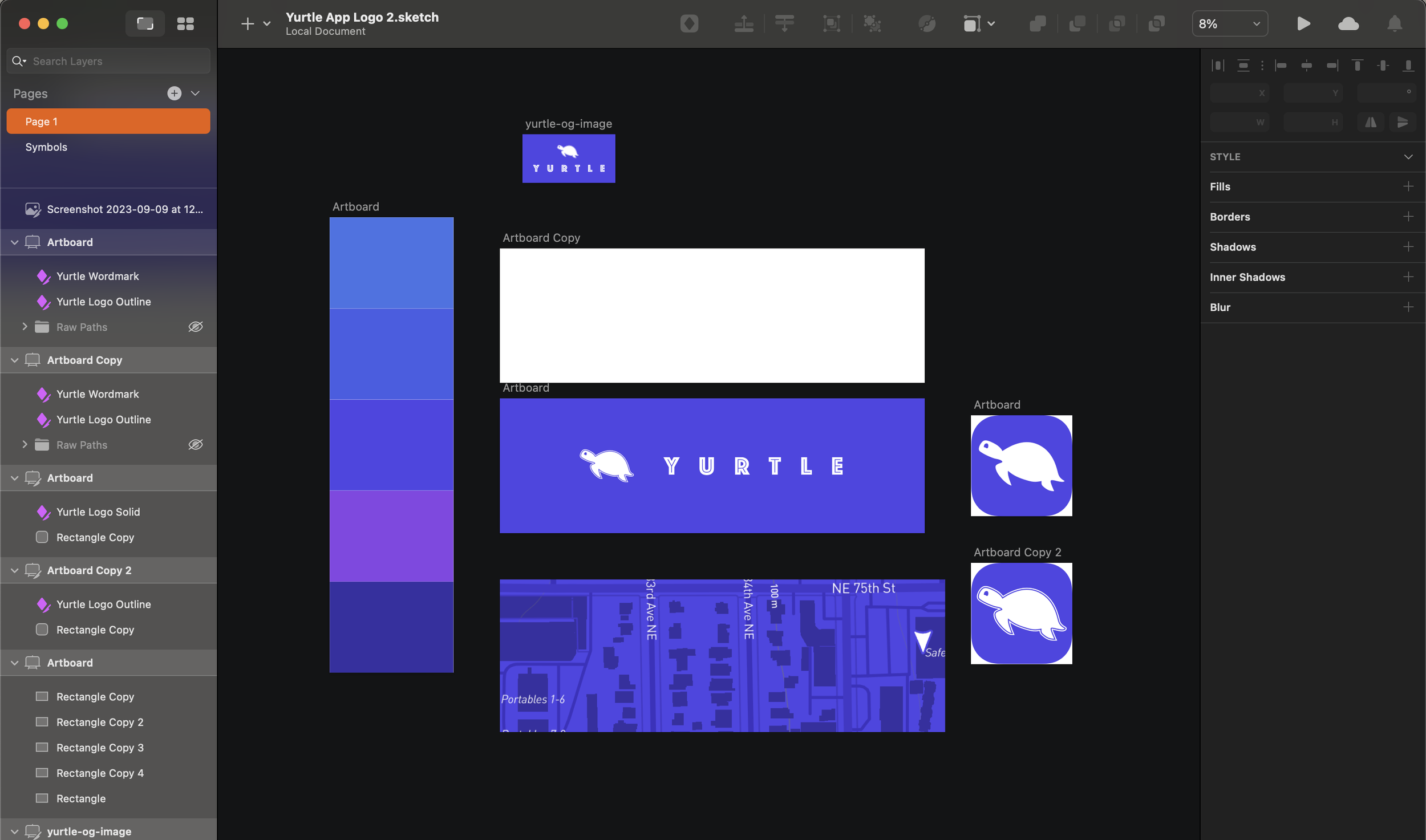Switch to components grid view
1426x840 pixels.
(185, 23)
